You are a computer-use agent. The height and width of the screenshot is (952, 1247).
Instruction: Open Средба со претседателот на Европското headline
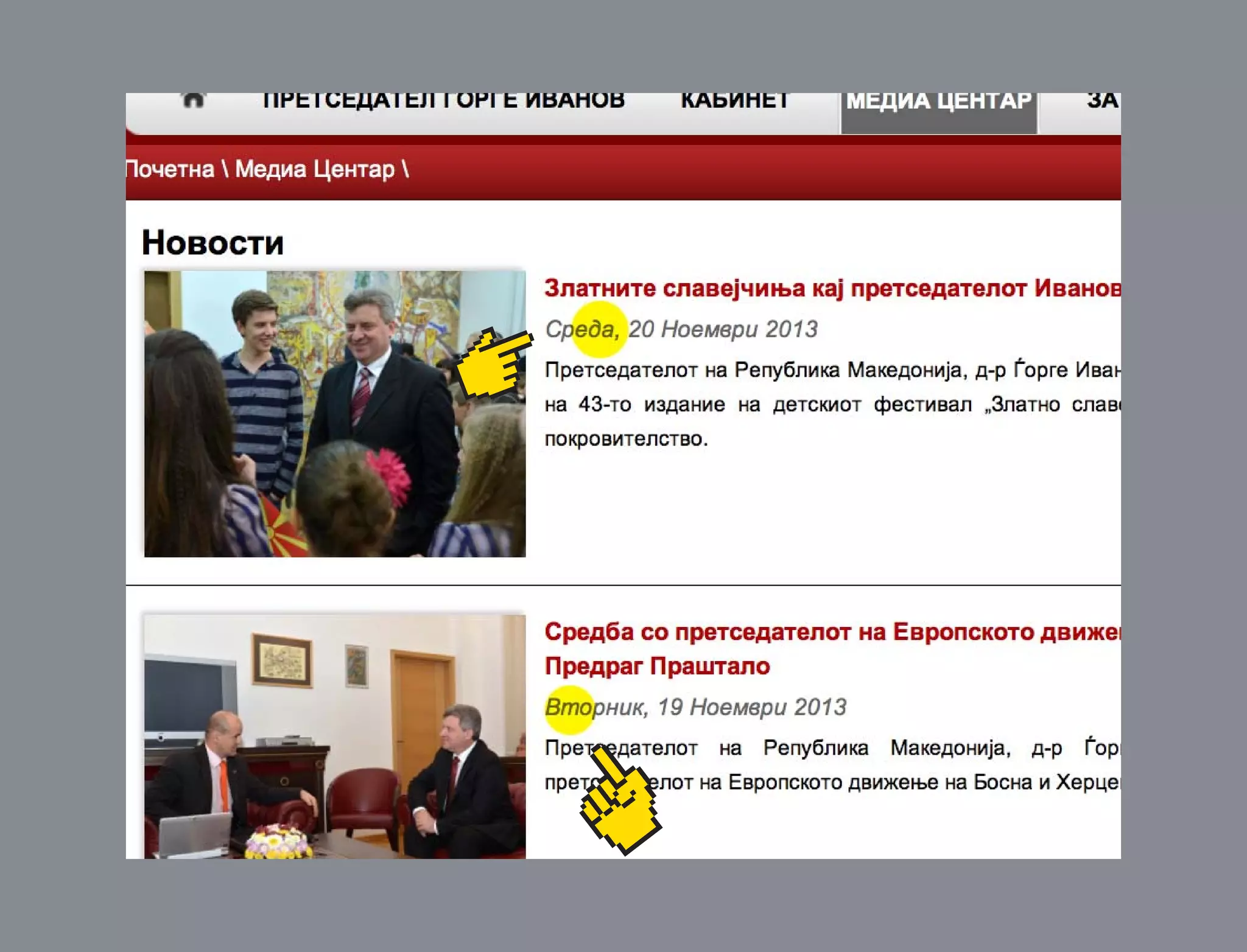click(x=832, y=633)
